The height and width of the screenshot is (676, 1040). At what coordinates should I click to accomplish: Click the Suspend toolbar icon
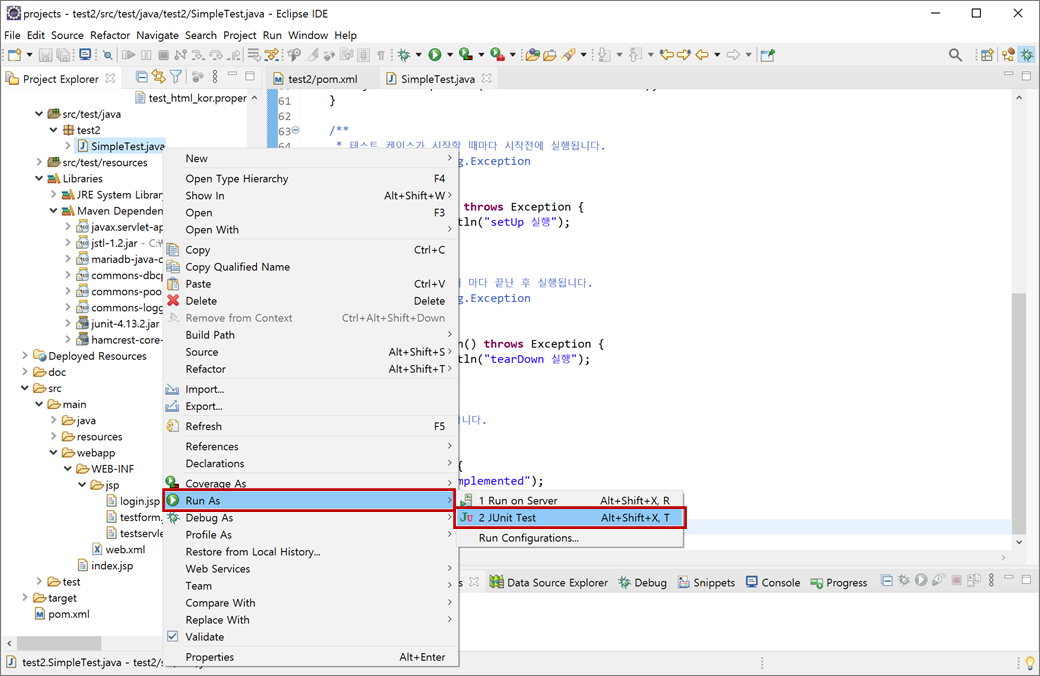(146, 55)
